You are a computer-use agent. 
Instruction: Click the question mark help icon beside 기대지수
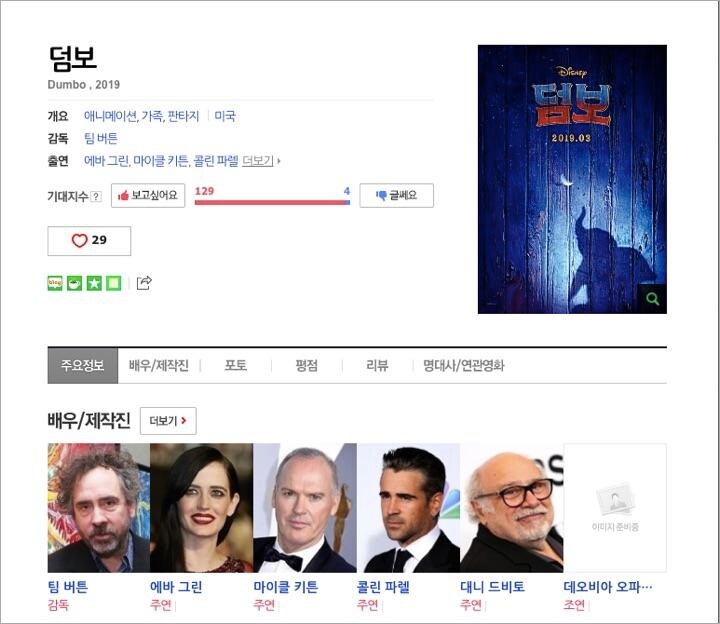click(96, 197)
